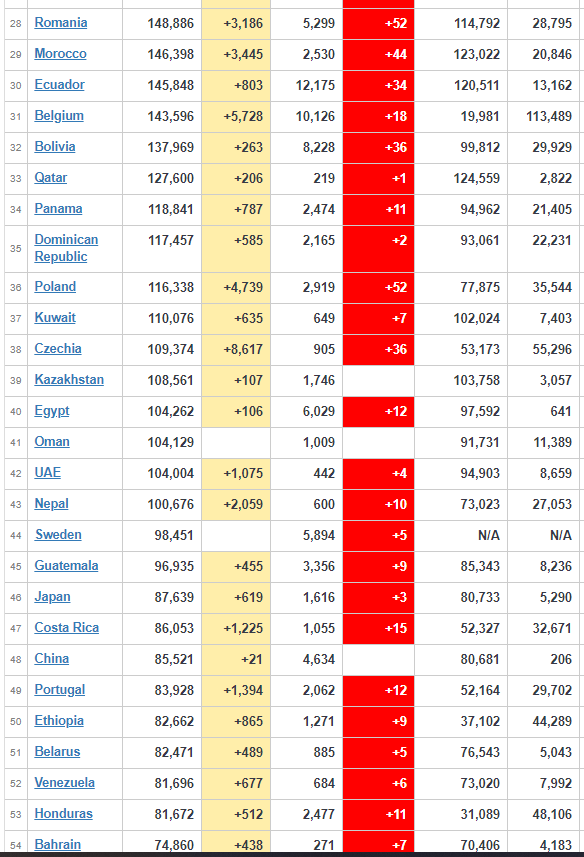Image resolution: width=584 pixels, height=857 pixels.
Task: Click the Ecuador link
Action: click(x=60, y=85)
